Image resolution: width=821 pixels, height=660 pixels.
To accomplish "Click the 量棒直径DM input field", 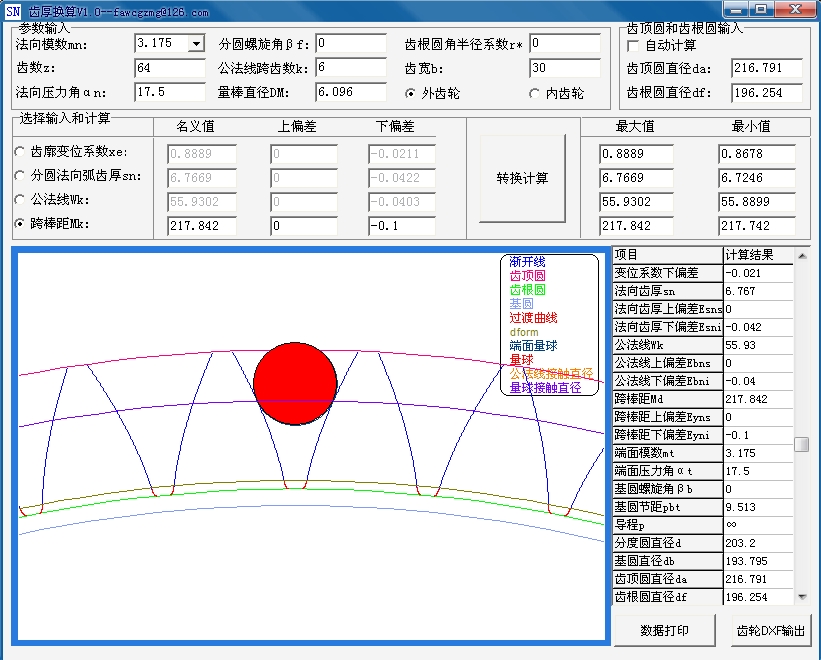I will tap(351, 92).
